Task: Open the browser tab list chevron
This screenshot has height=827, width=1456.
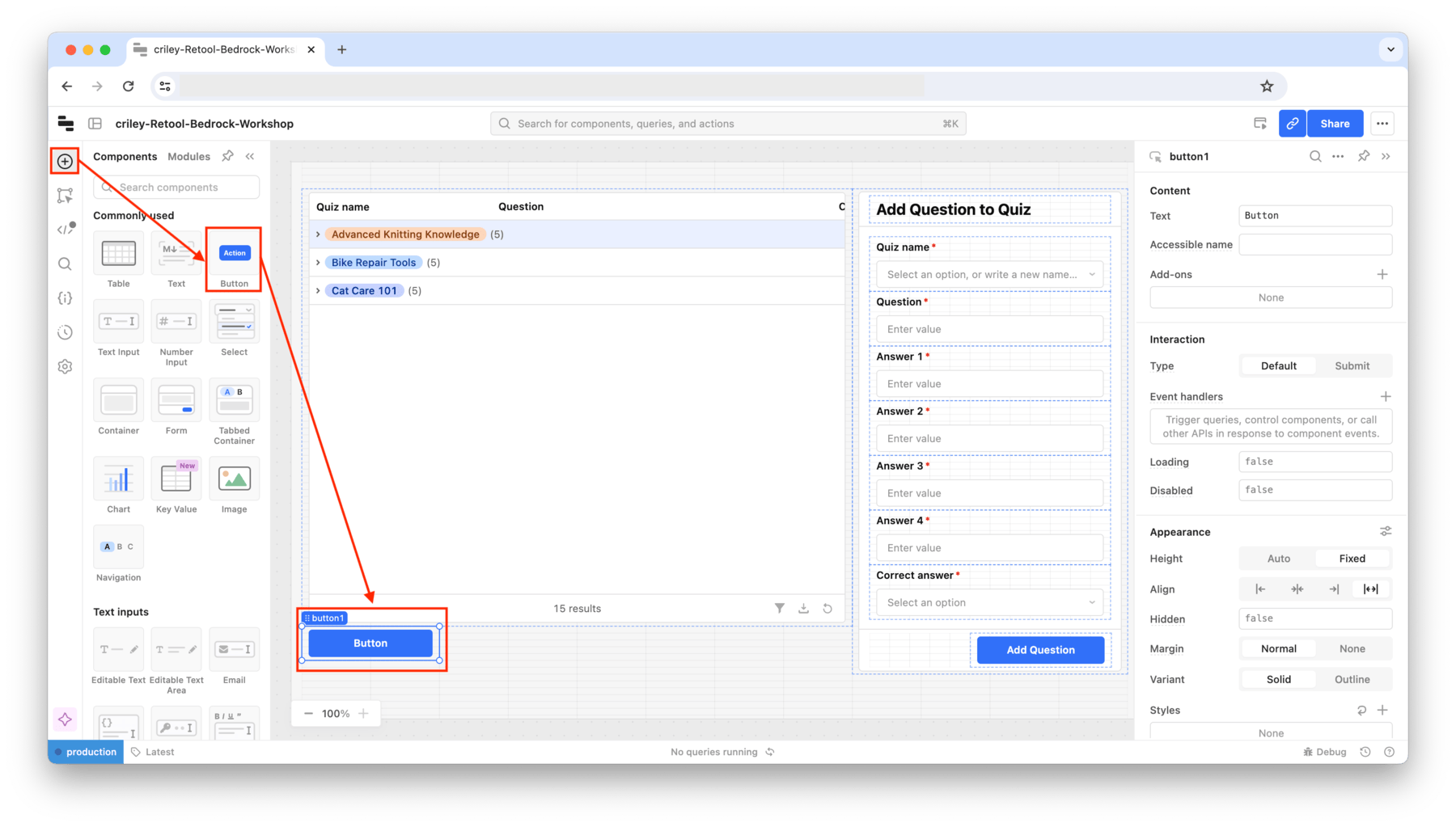Action: (x=1390, y=49)
